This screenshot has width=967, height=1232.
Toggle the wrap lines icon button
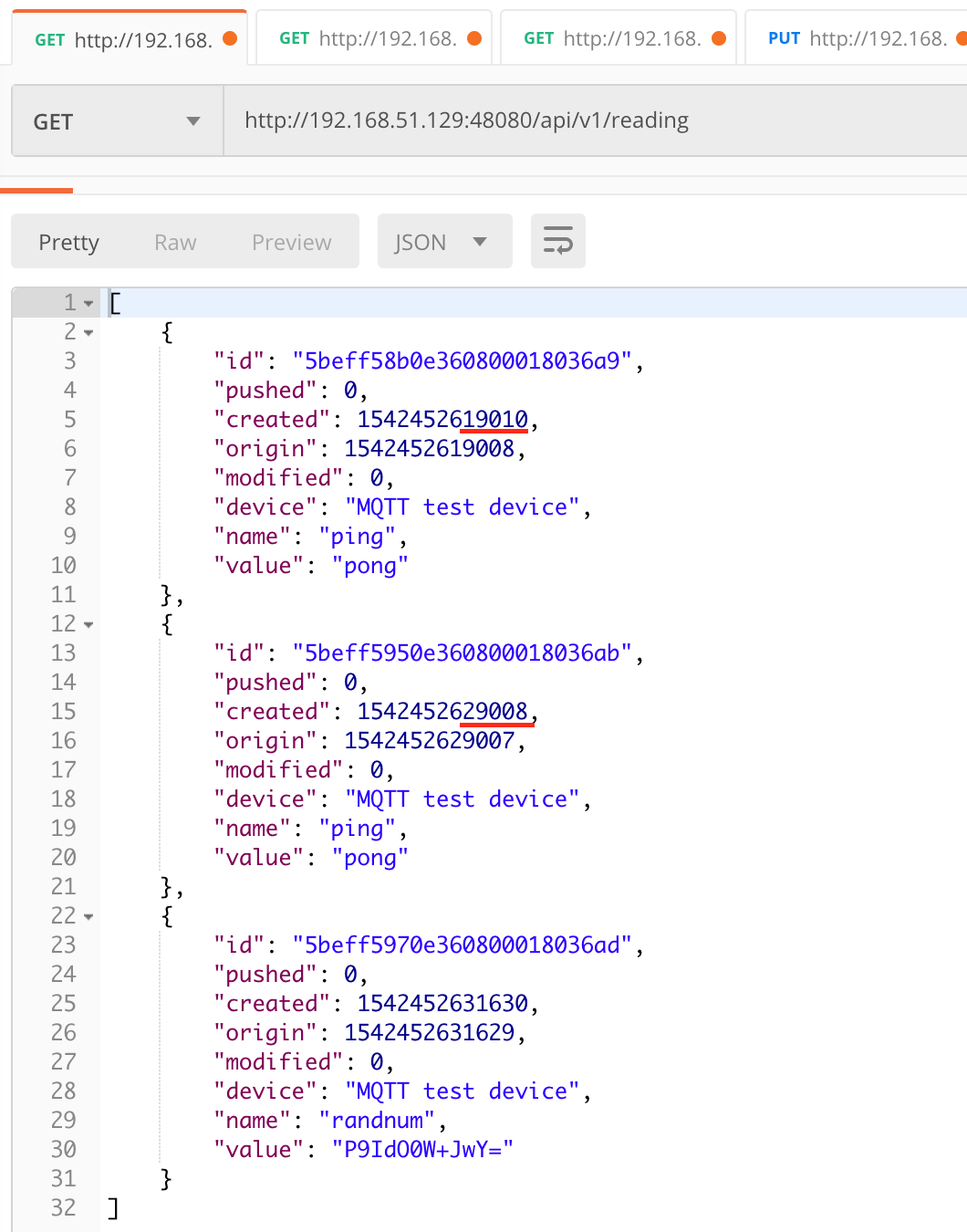coord(557,241)
